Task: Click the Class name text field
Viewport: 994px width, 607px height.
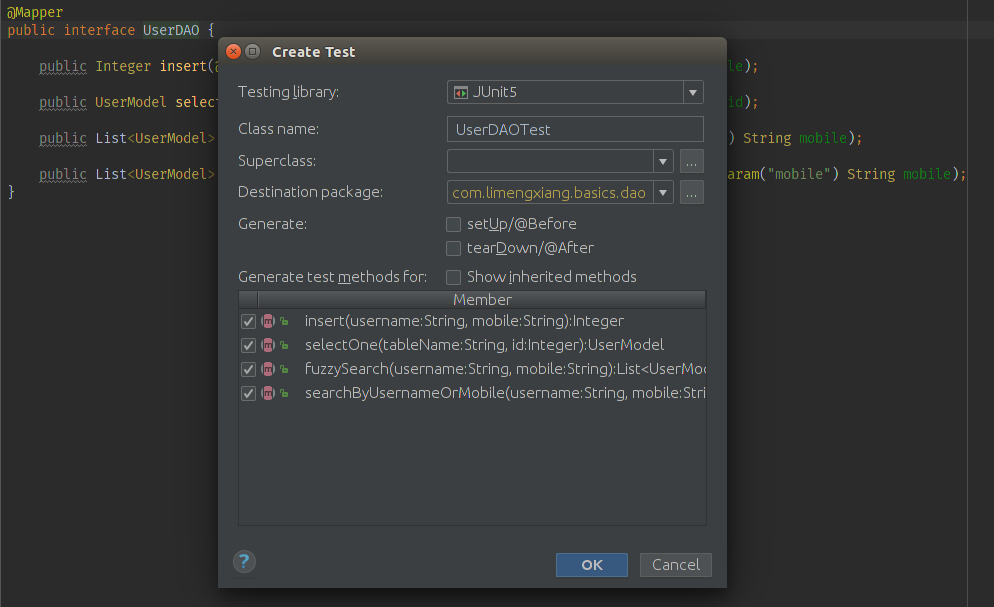Action: point(575,129)
